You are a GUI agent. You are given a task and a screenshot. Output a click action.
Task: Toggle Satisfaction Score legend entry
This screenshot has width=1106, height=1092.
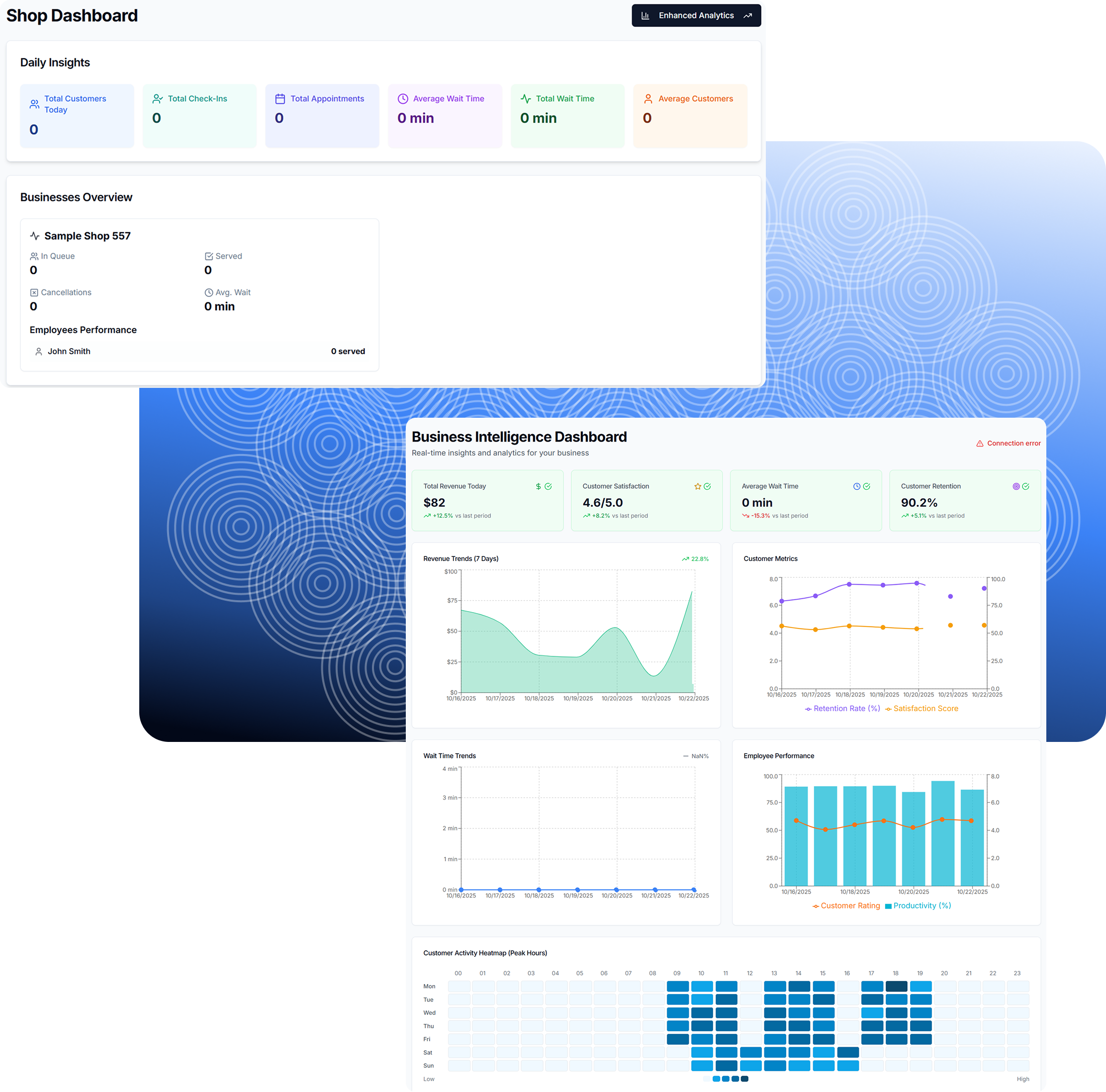pyautogui.click(x=921, y=709)
